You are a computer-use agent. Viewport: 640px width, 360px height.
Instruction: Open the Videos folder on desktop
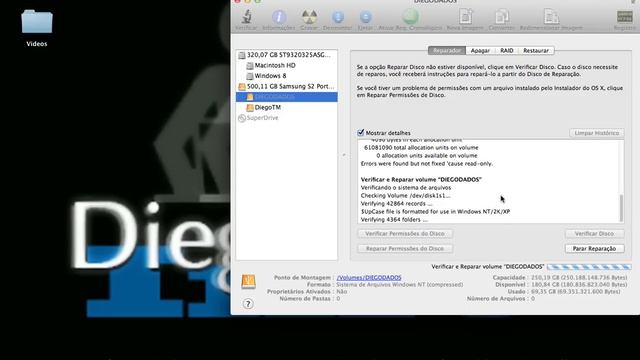[37, 22]
